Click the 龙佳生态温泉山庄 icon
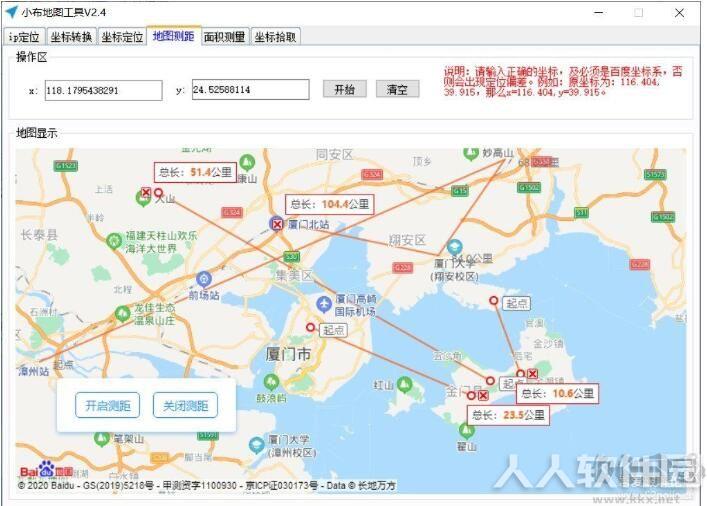This screenshot has height=506, width=707. pos(123,313)
